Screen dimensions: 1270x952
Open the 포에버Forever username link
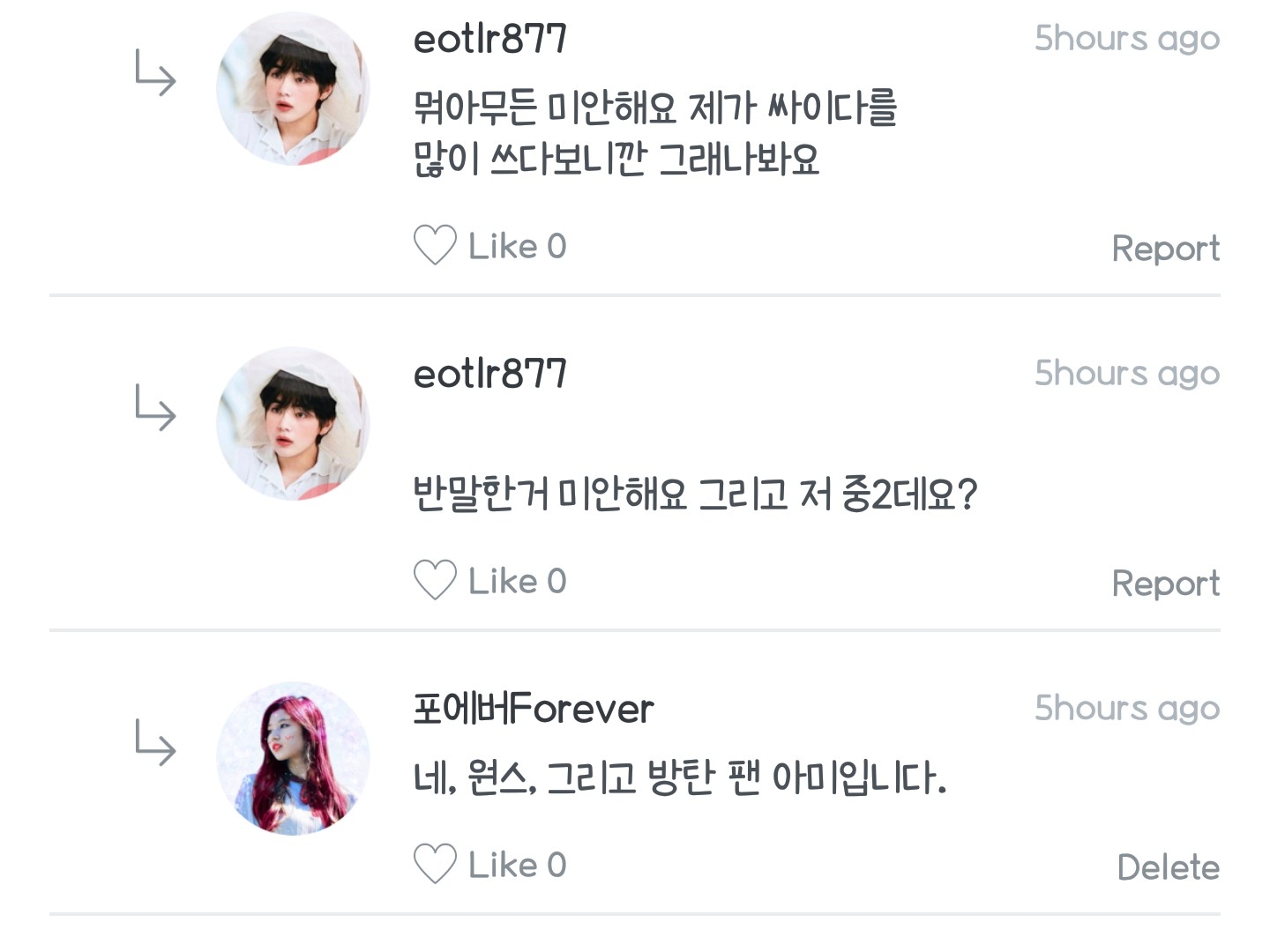tap(534, 709)
